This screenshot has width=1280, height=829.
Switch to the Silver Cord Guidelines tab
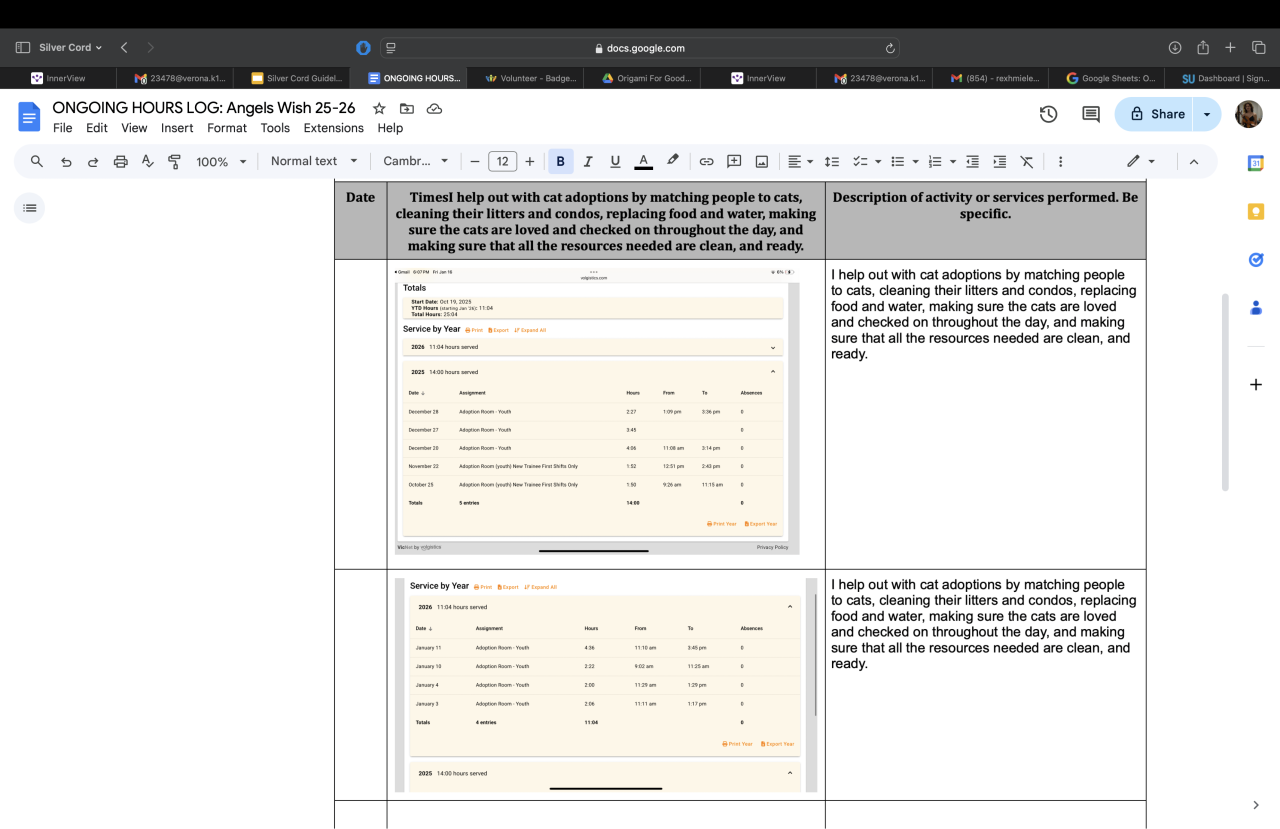(x=296, y=78)
